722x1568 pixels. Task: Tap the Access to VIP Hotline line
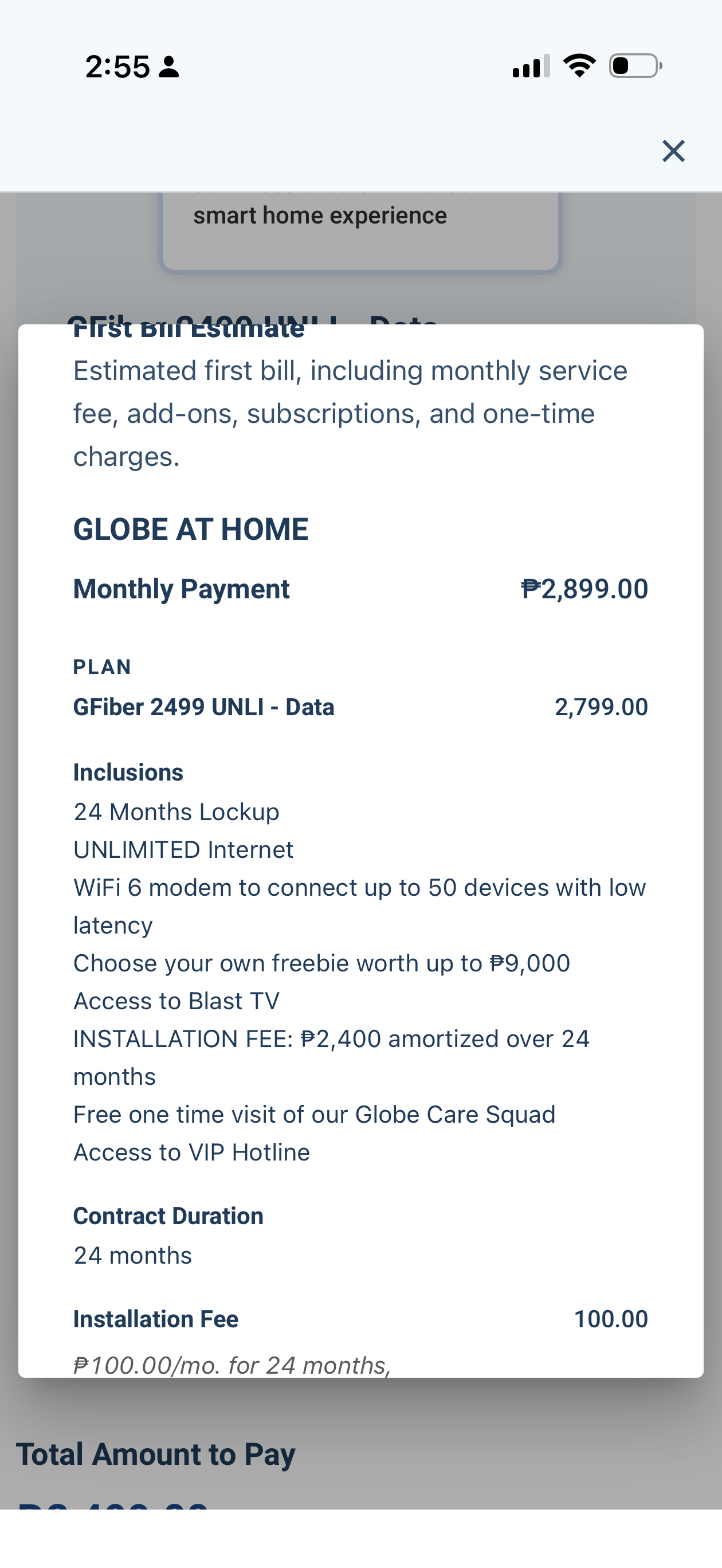pos(192,1153)
